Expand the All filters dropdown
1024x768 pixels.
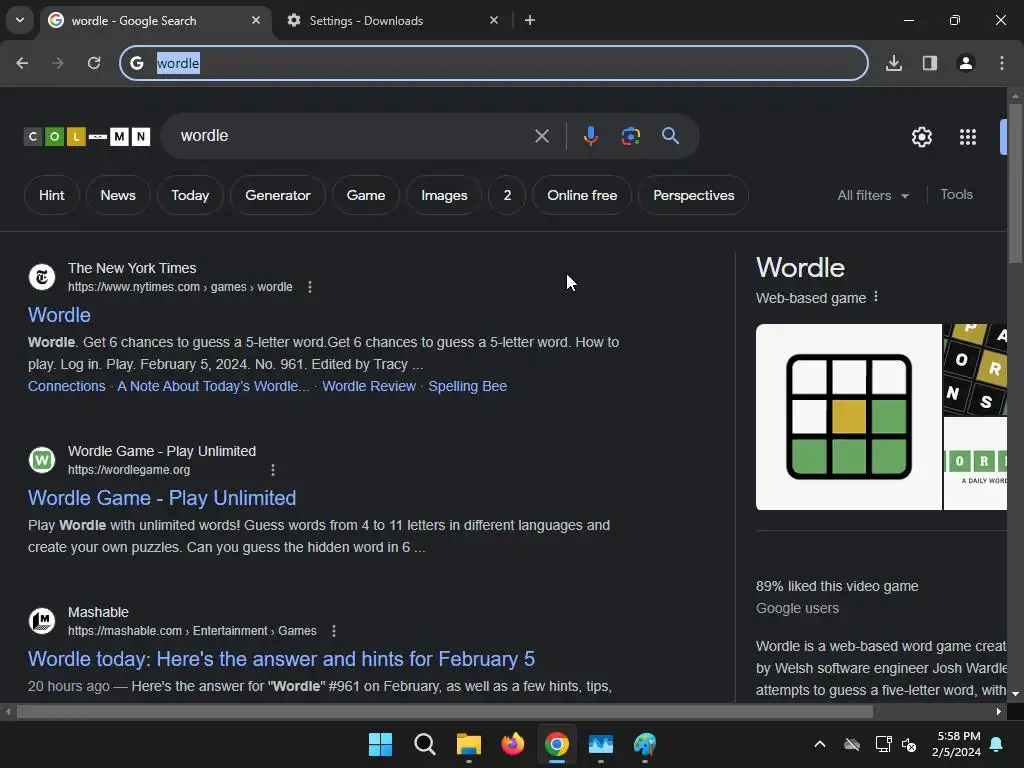click(873, 195)
